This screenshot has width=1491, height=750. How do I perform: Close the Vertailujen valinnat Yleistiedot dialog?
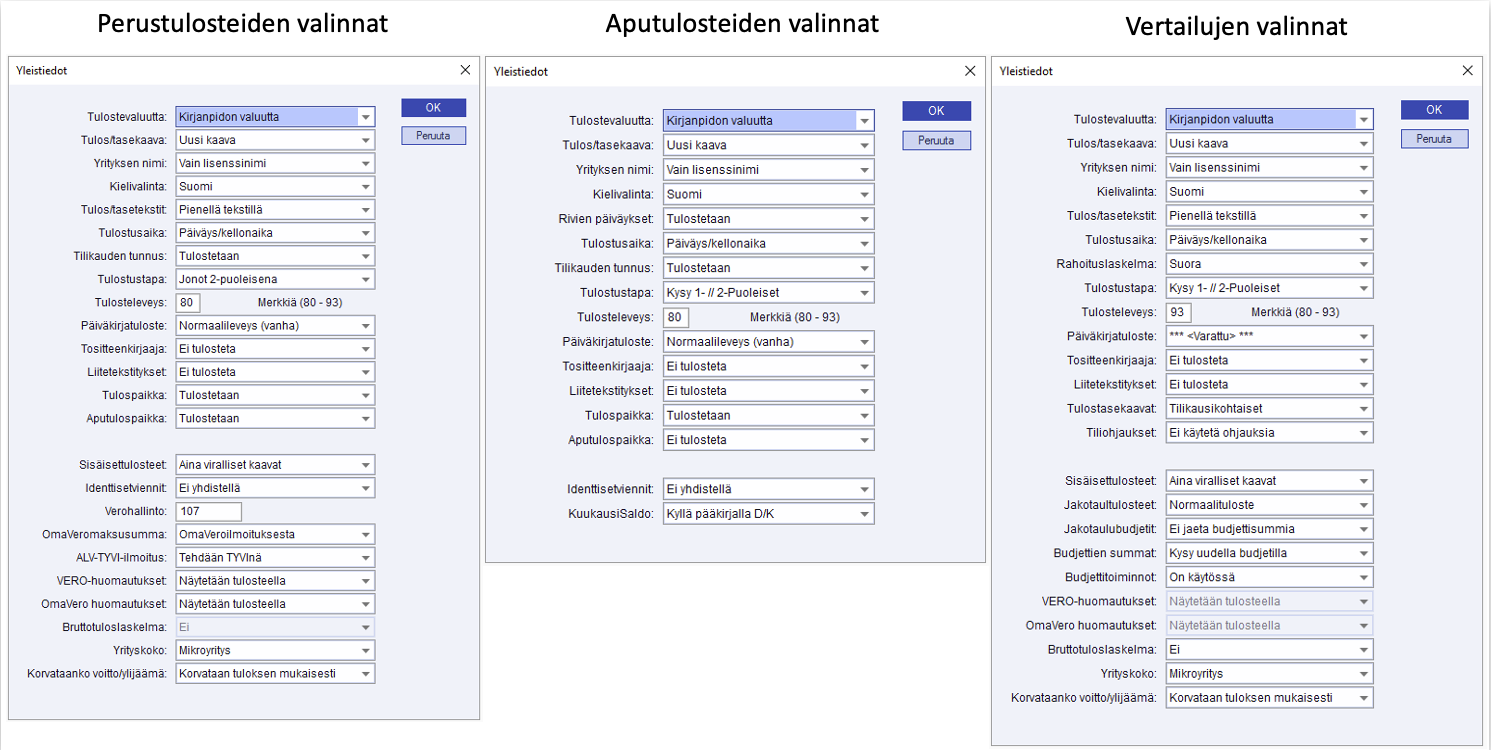1467,71
